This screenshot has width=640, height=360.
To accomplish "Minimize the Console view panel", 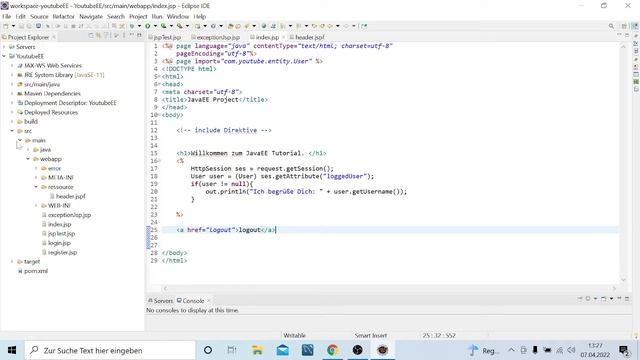I will click(x=619, y=299).
